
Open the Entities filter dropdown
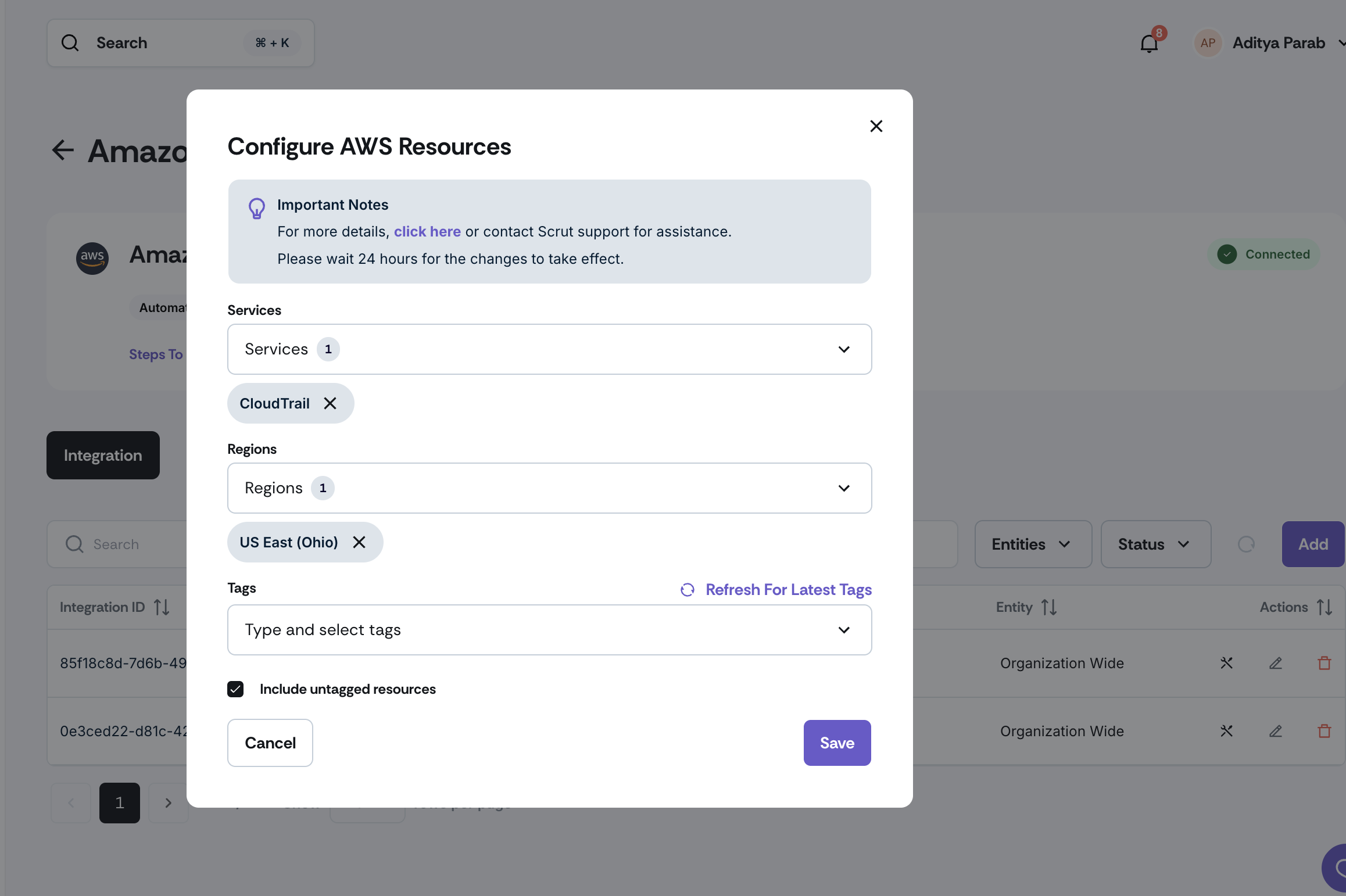1033,544
